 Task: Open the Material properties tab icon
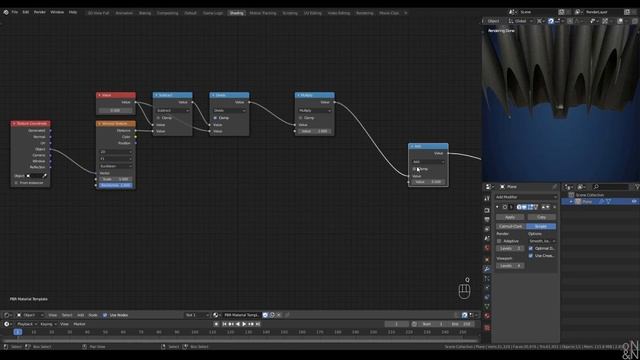(x=487, y=316)
